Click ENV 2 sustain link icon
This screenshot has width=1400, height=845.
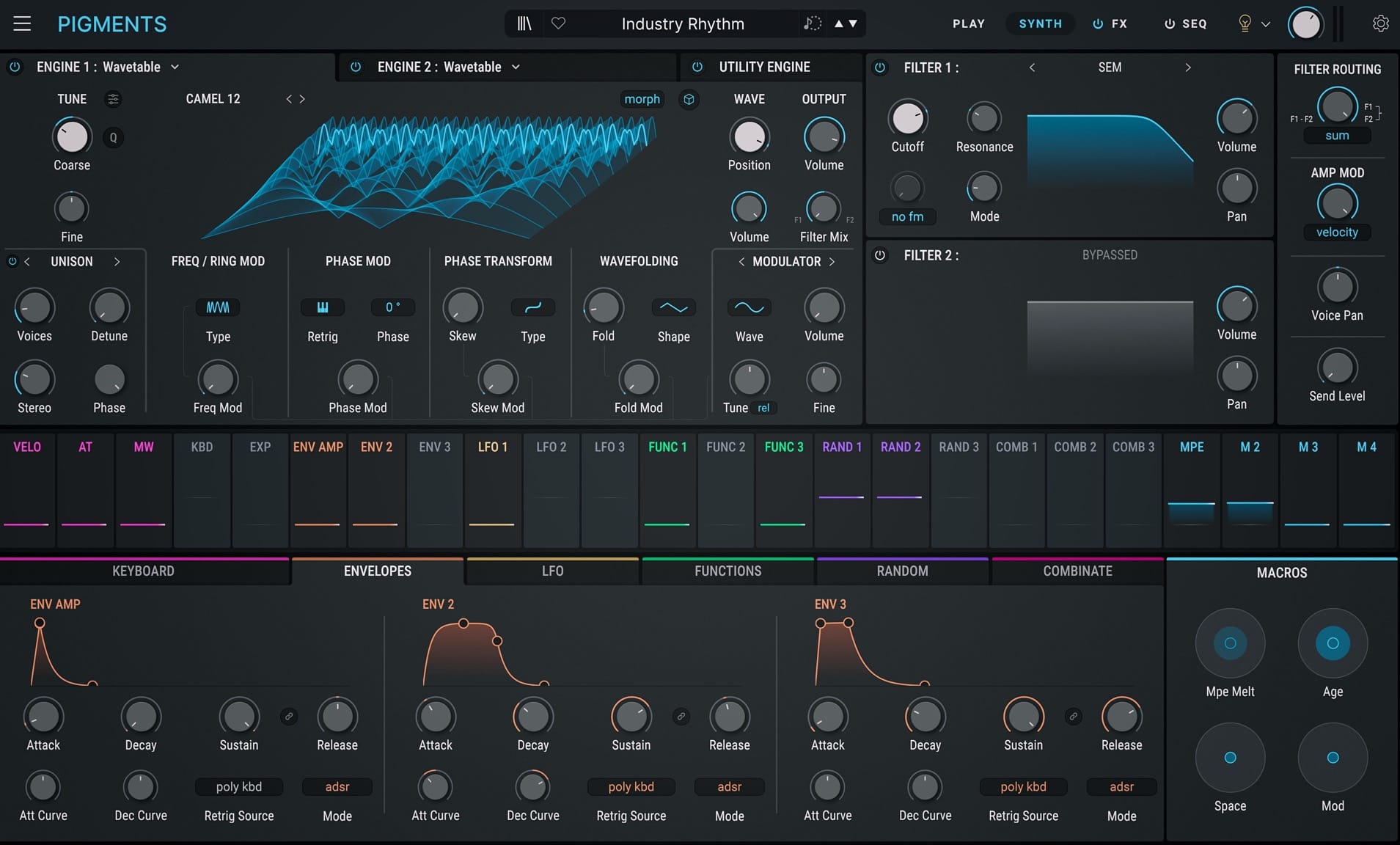(681, 717)
